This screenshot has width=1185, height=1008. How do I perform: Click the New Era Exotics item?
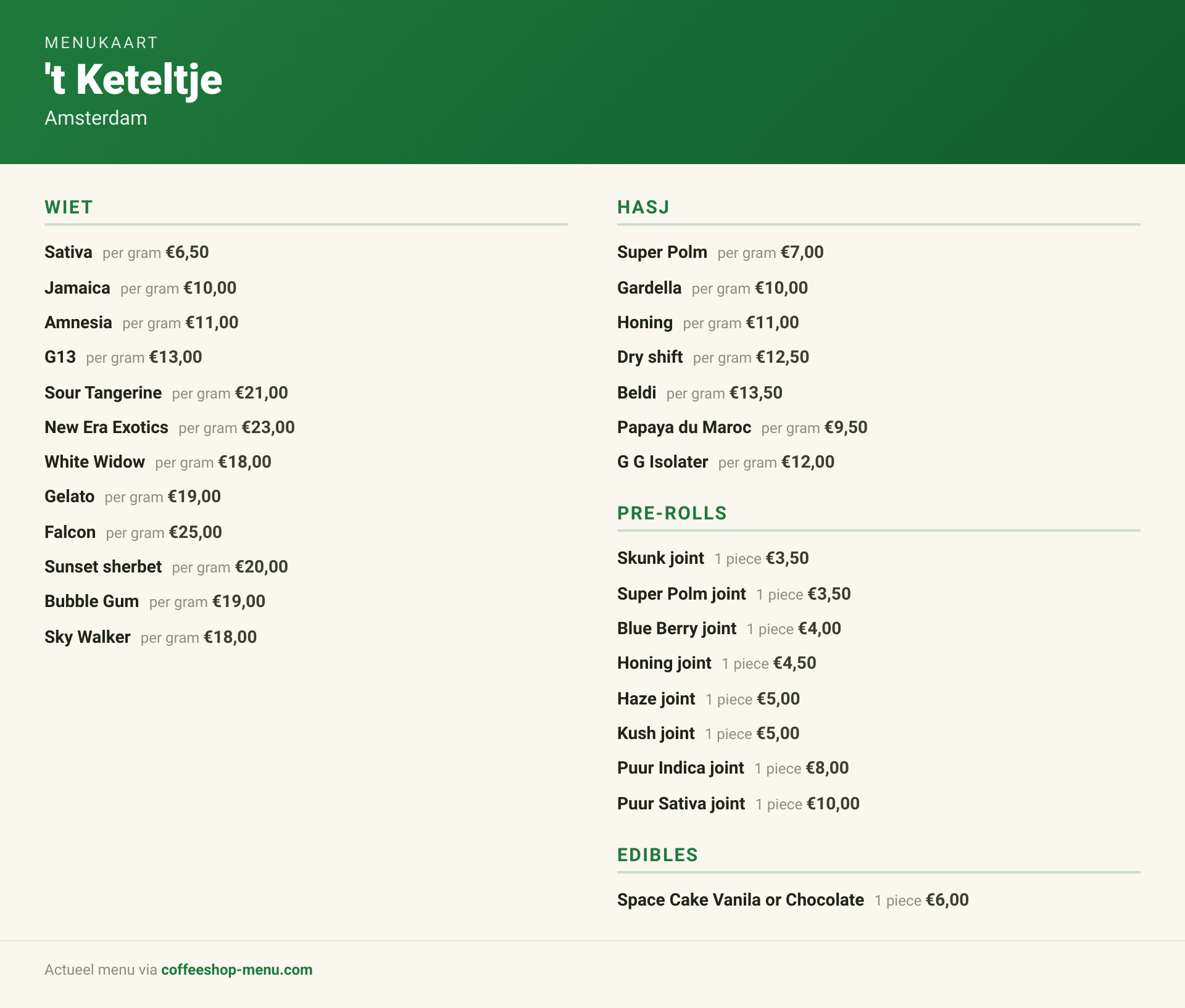(x=106, y=428)
